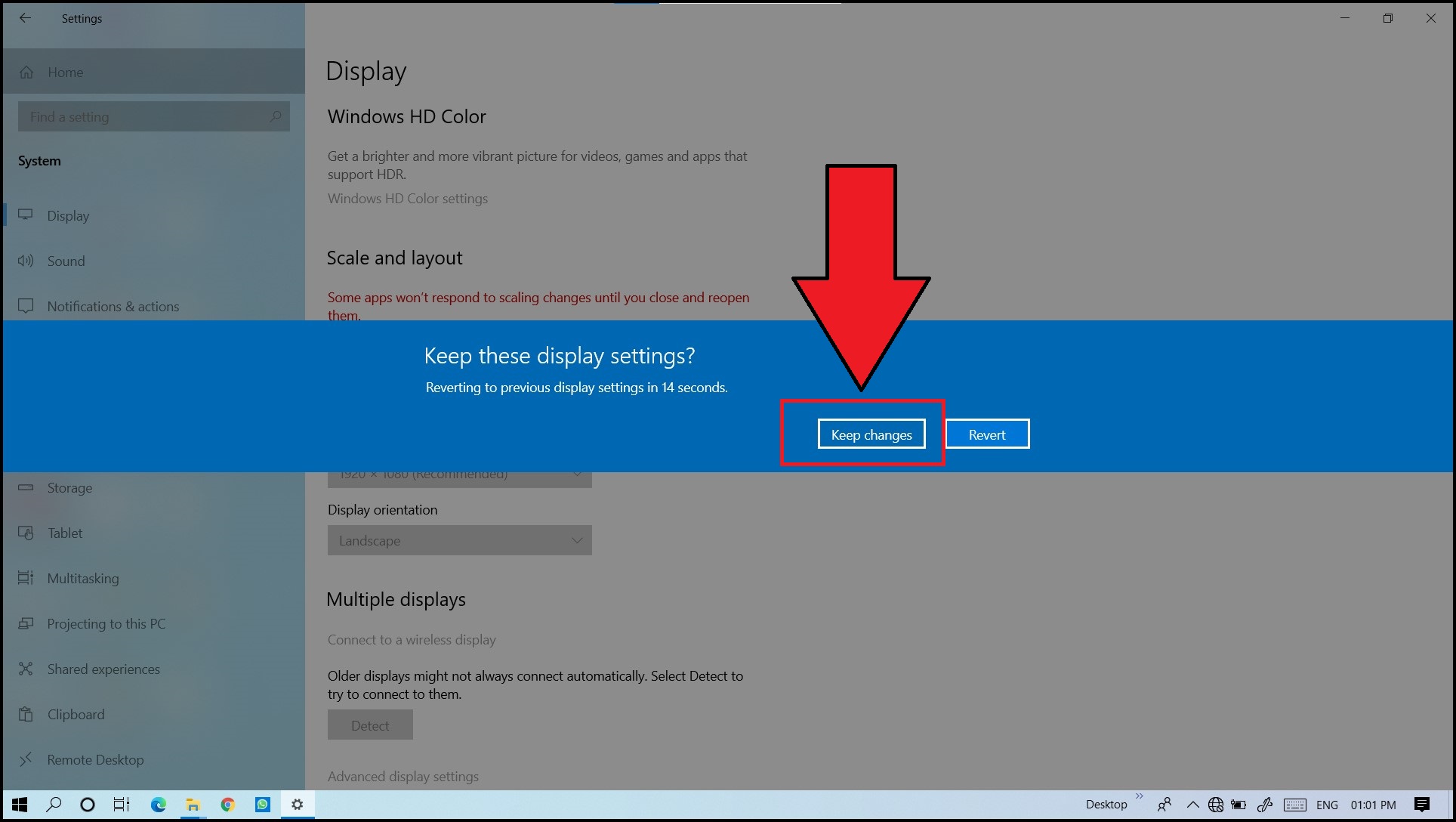Image resolution: width=1456 pixels, height=822 pixels.
Task: Open Google Chrome from taskbar
Action: 227,805
